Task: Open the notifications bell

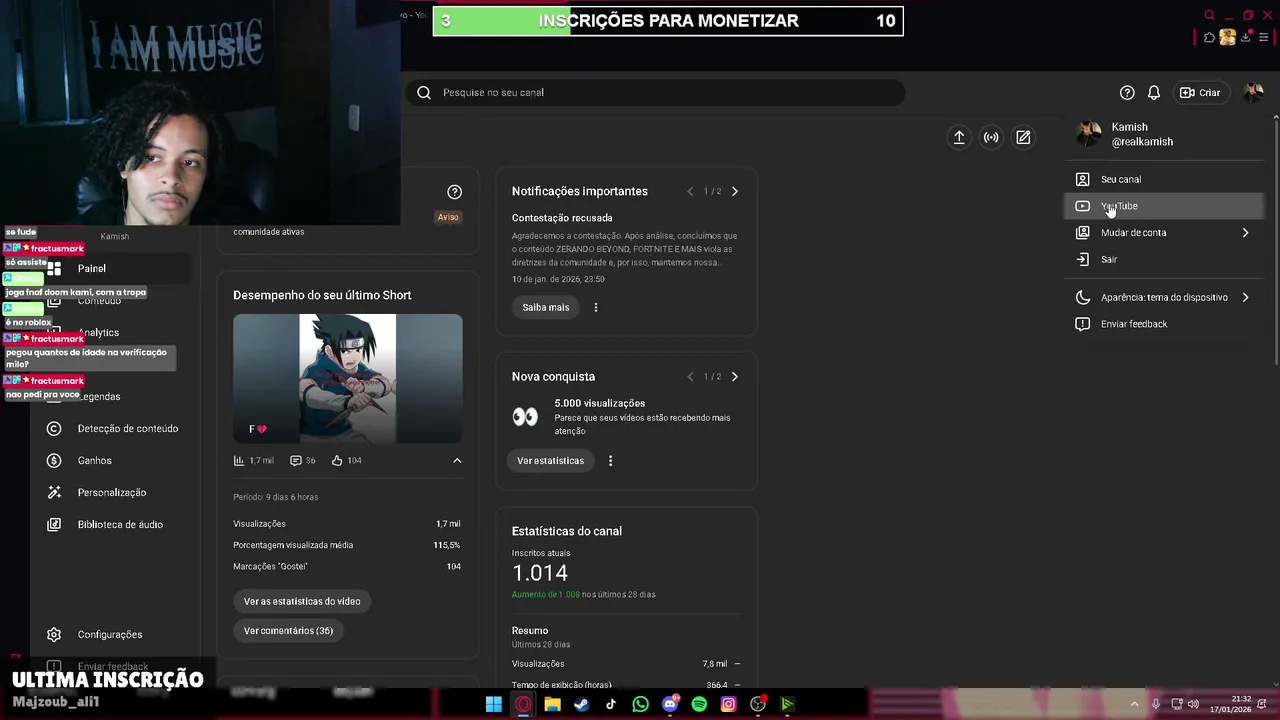Action: point(1154,92)
